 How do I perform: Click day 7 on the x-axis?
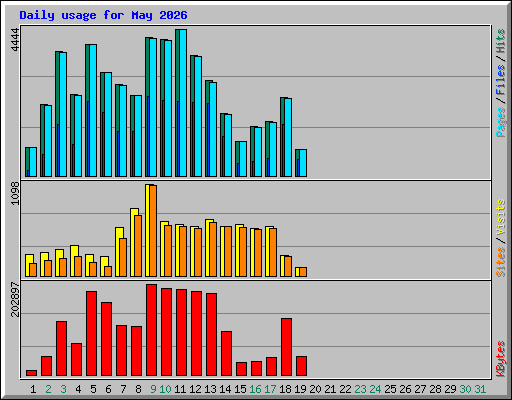point(123,389)
